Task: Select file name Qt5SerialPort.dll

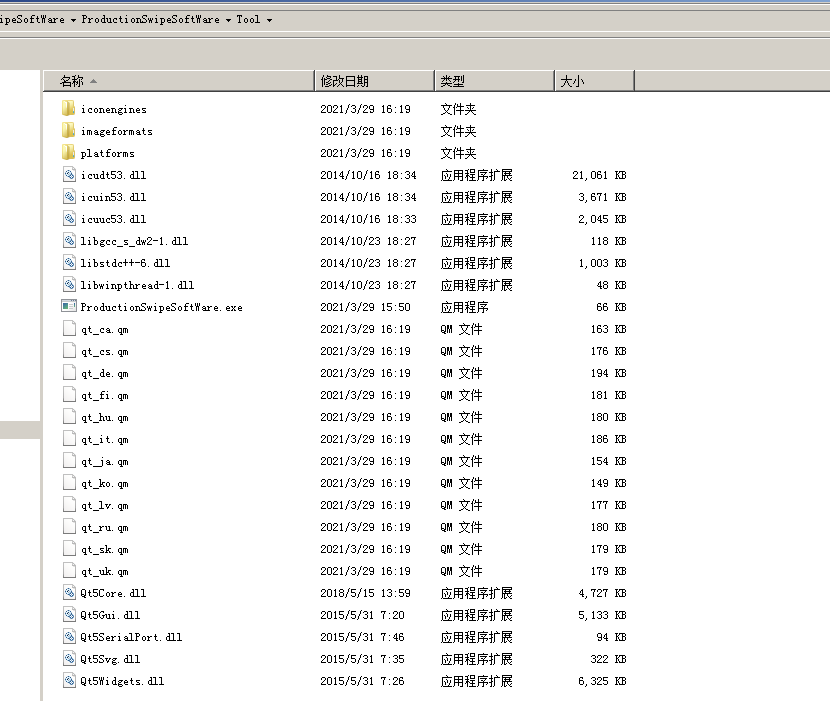Action: (131, 637)
